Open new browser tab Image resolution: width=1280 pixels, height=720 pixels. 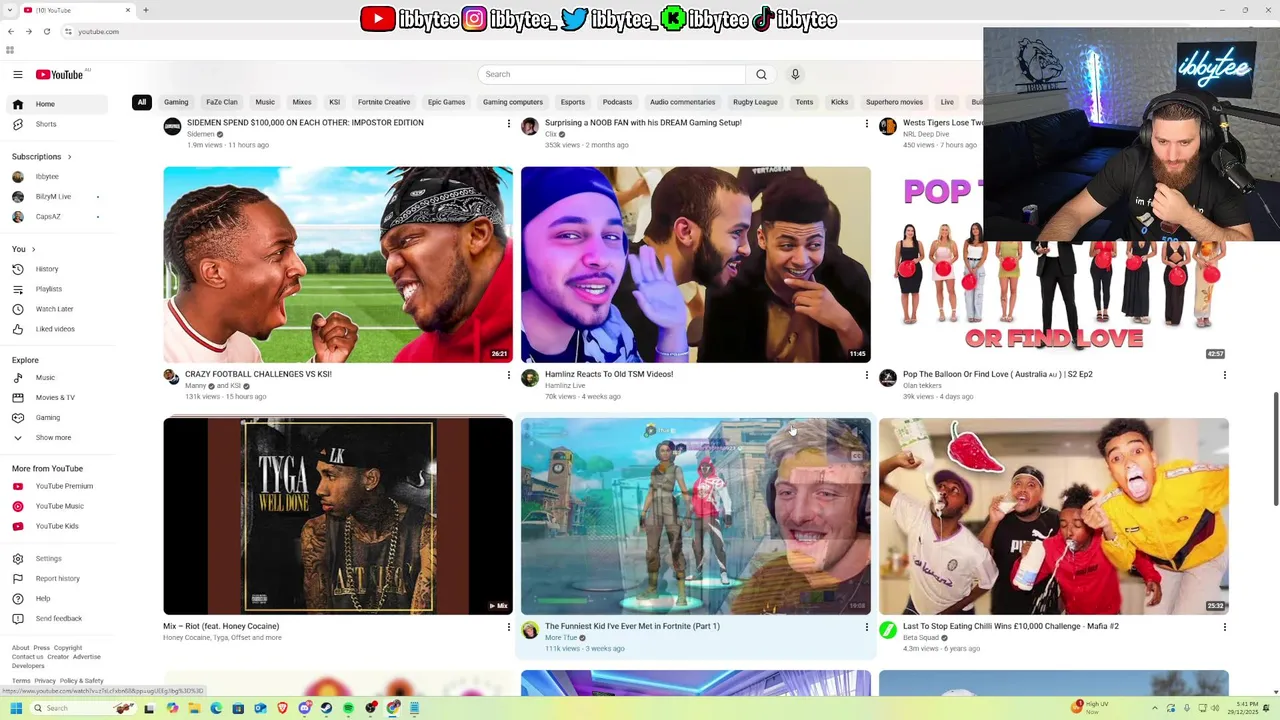click(145, 10)
